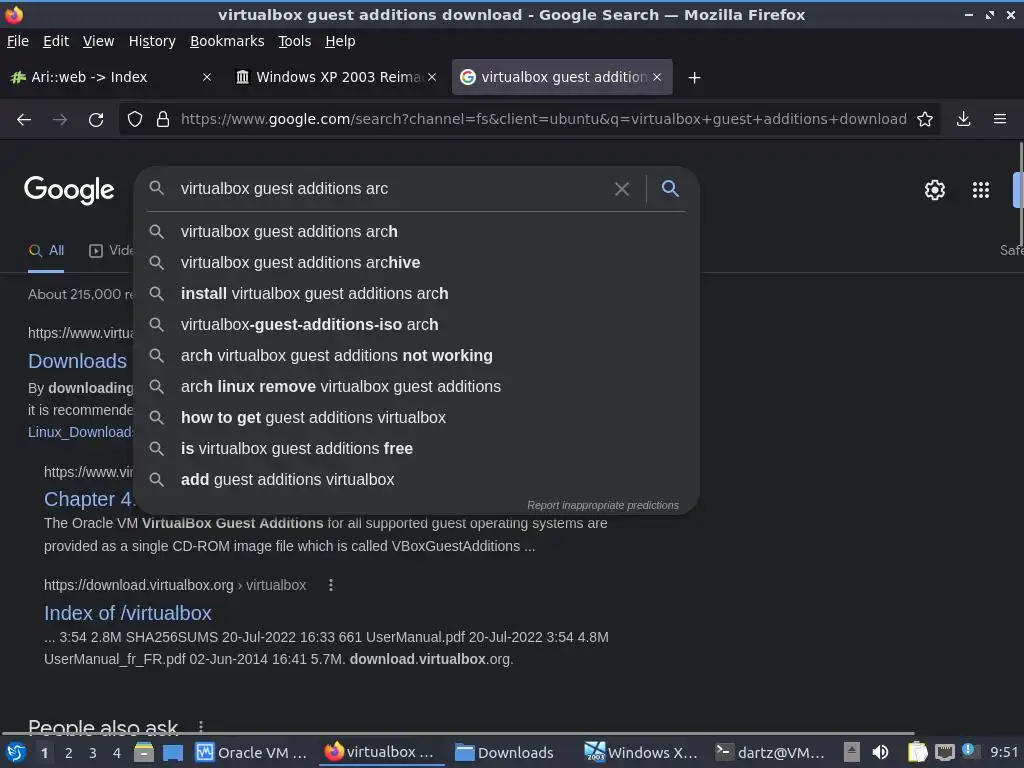
Task: Open the Help menu
Action: 340,41
